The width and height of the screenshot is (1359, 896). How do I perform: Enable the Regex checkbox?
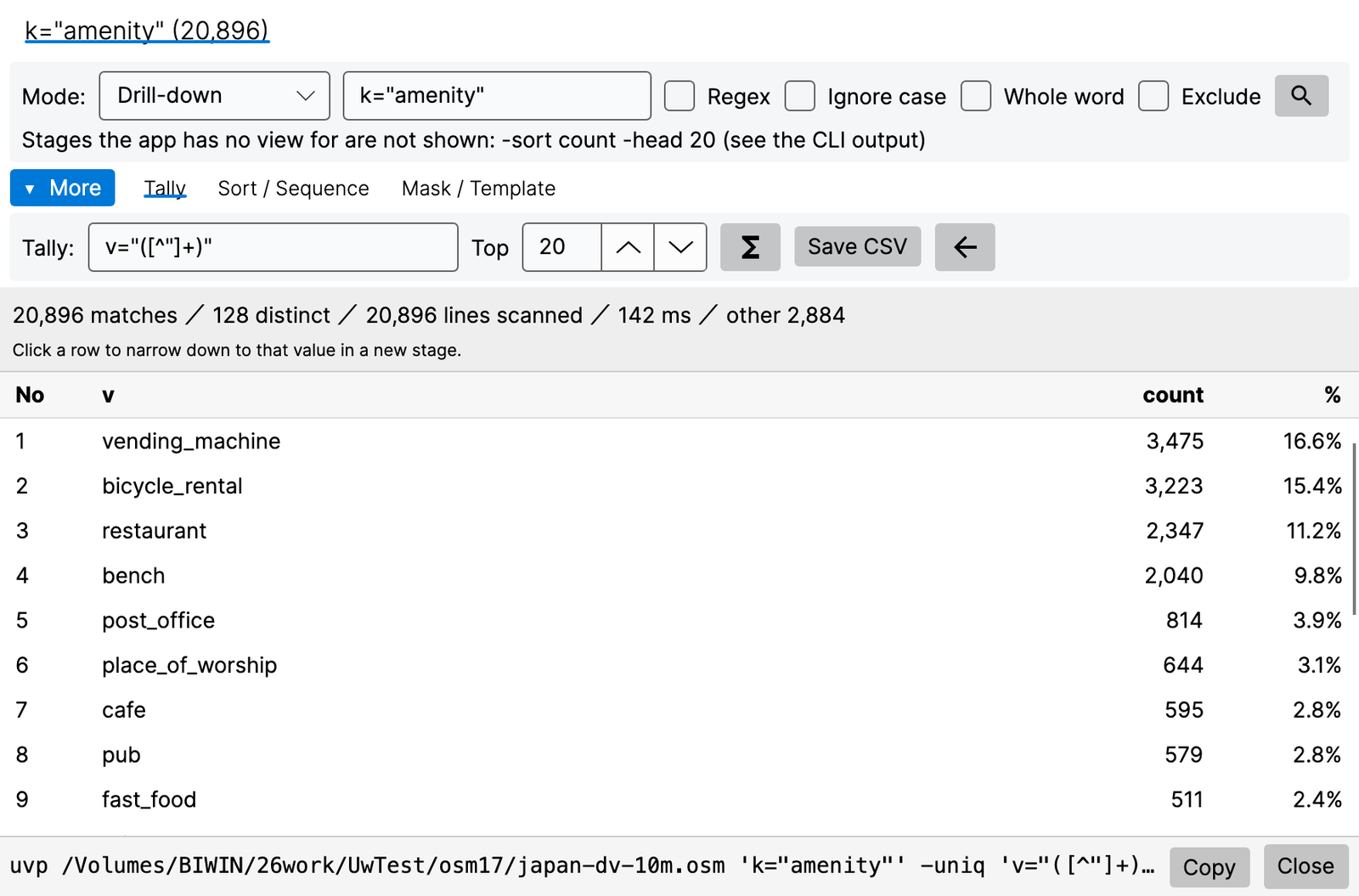click(679, 96)
